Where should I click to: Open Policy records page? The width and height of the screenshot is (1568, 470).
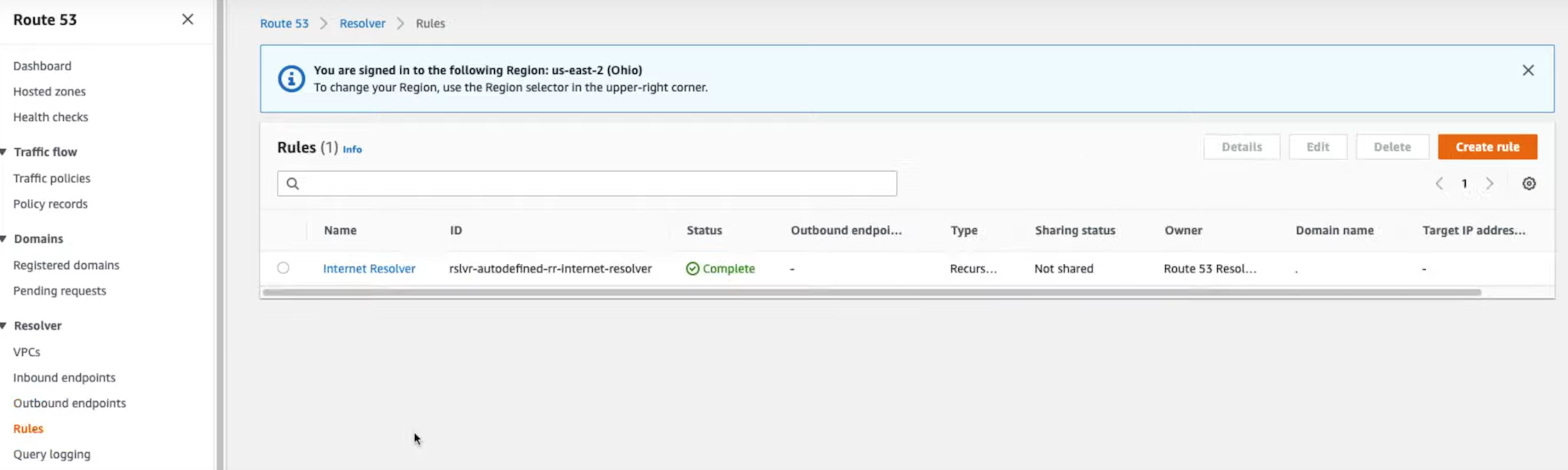point(50,203)
